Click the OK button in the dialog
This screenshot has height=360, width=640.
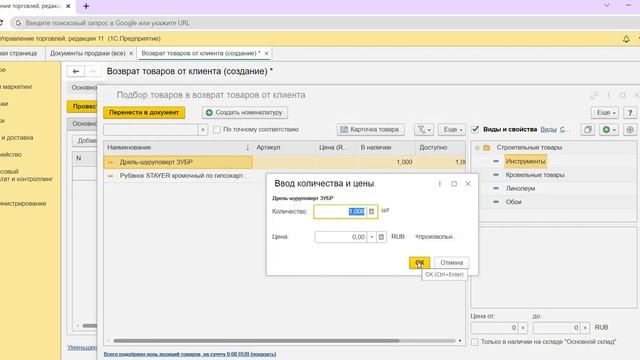419,262
